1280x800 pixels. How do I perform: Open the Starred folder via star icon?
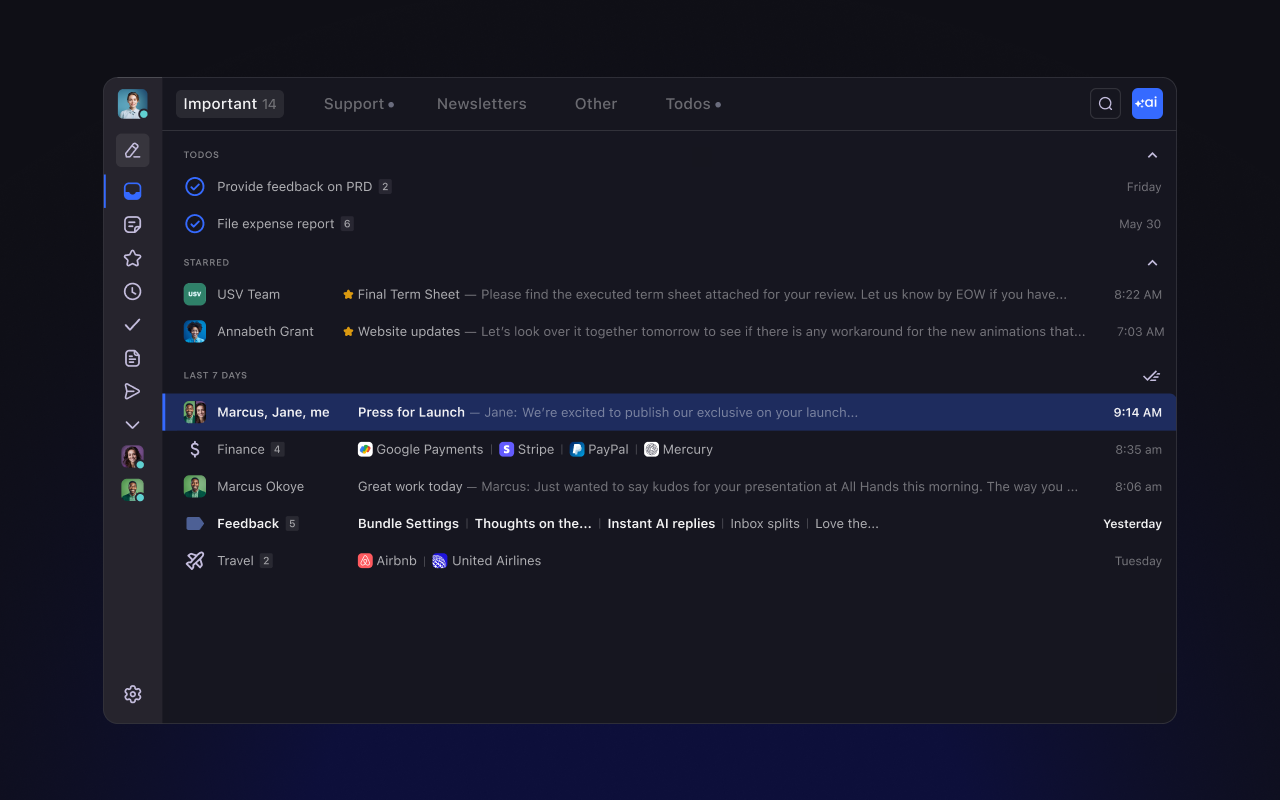[x=132, y=257]
